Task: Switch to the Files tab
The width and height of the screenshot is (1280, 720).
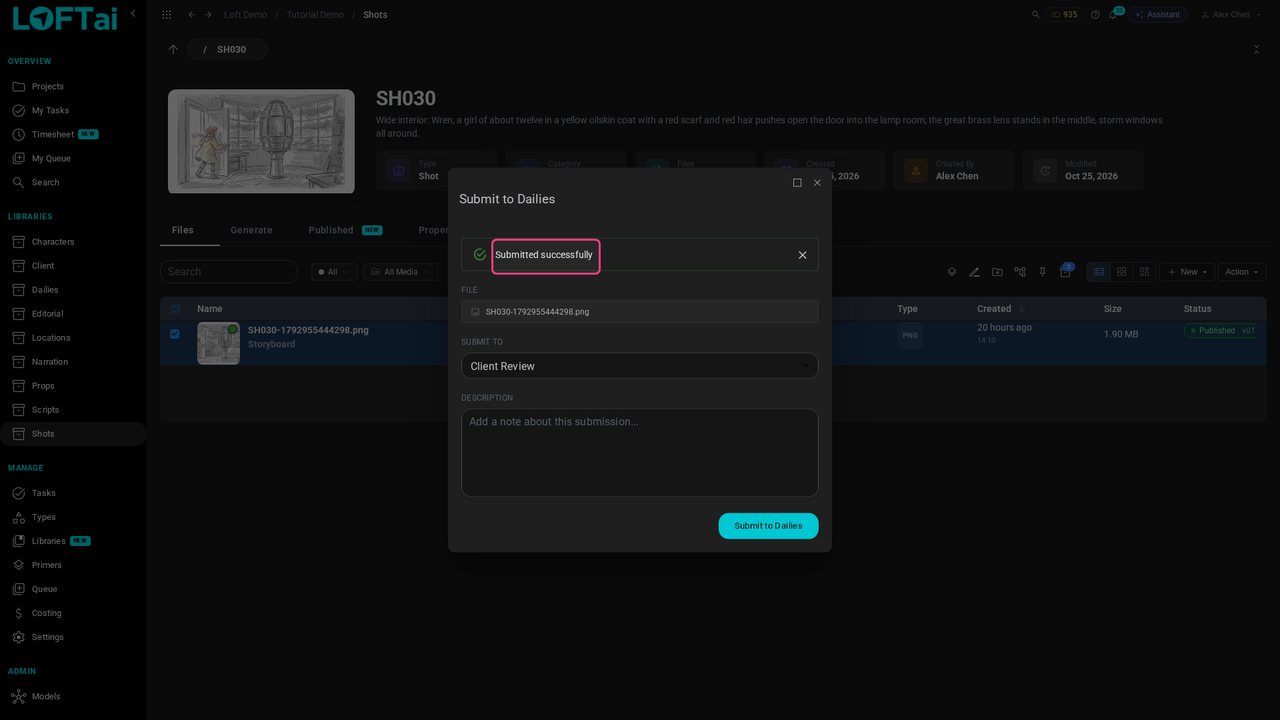Action: pos(183,230)
